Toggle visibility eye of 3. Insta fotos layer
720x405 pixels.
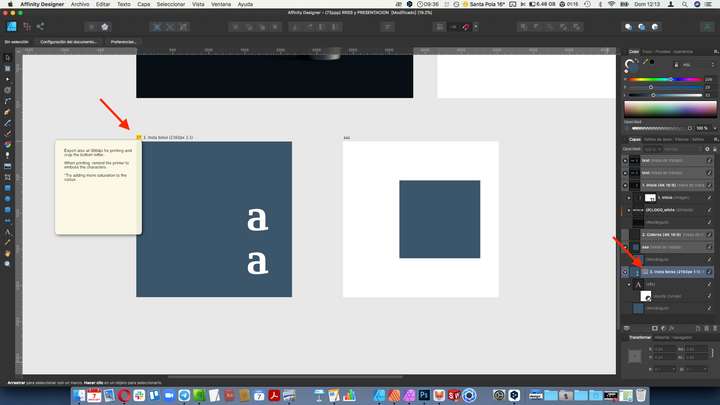(x=625, y=272)
